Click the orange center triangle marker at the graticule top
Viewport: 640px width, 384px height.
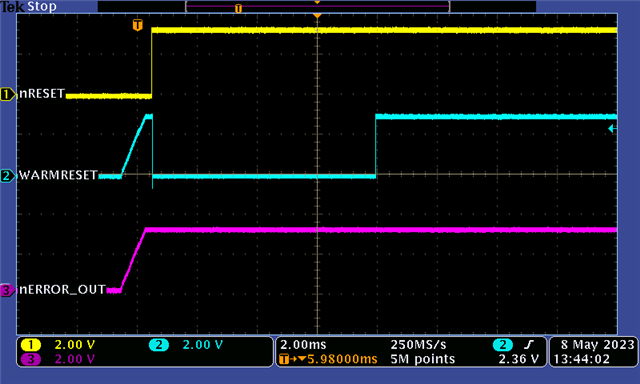point(317,16)
